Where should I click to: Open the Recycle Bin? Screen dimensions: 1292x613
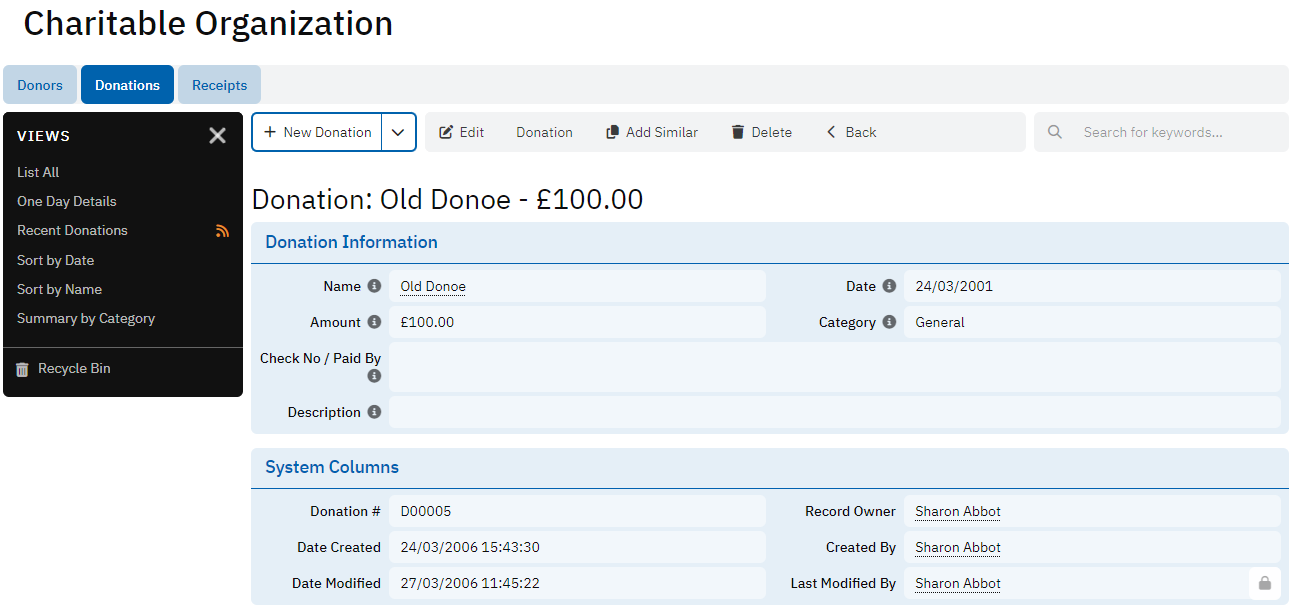pos(73,369)
